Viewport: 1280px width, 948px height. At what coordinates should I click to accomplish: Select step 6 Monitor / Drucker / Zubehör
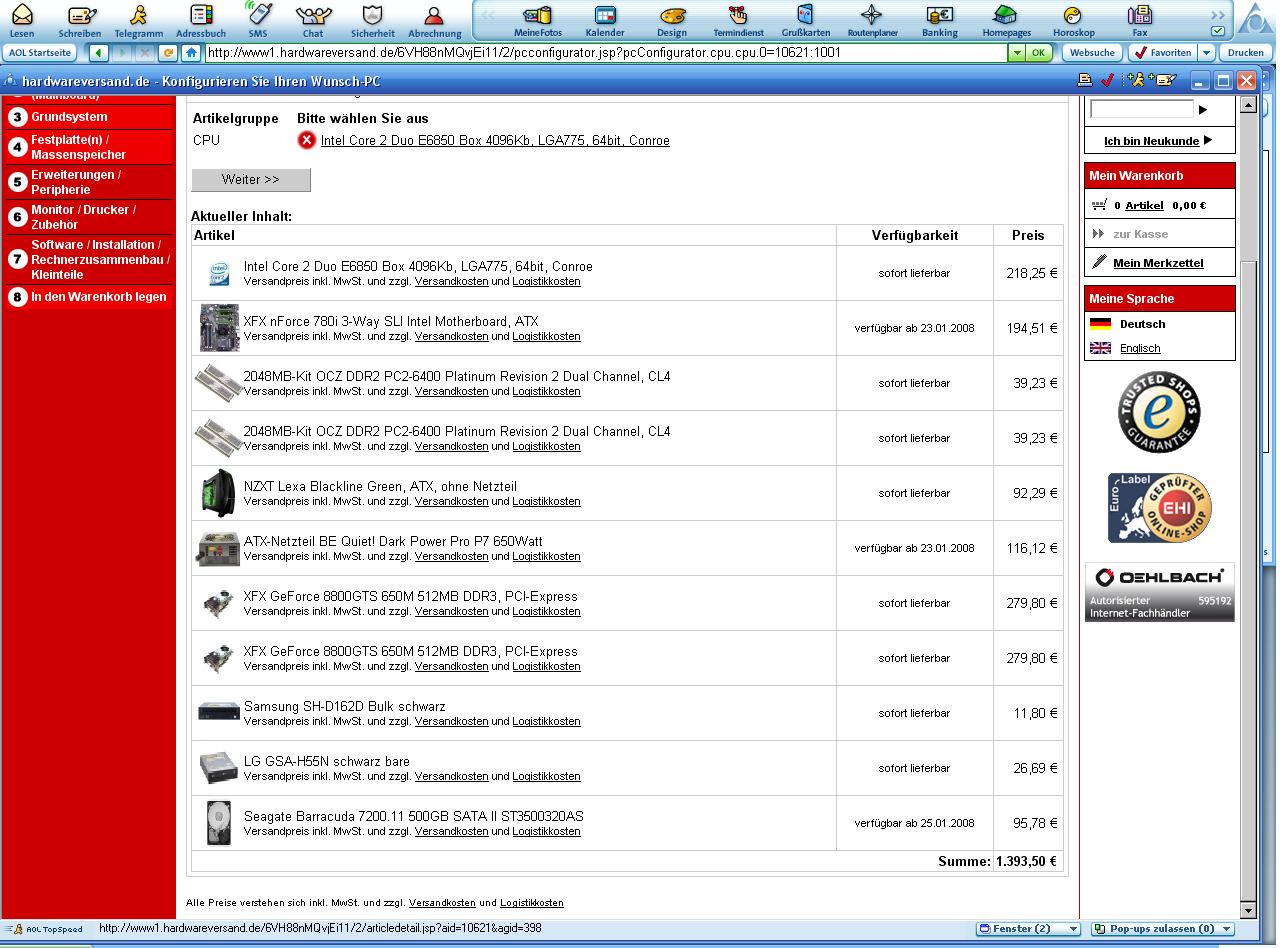coord(89,217)
